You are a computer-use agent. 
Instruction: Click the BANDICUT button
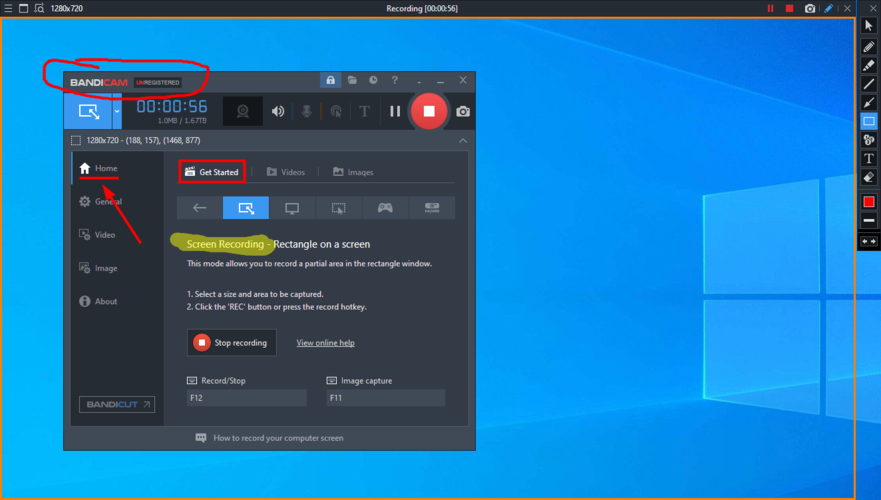(117, 404)
